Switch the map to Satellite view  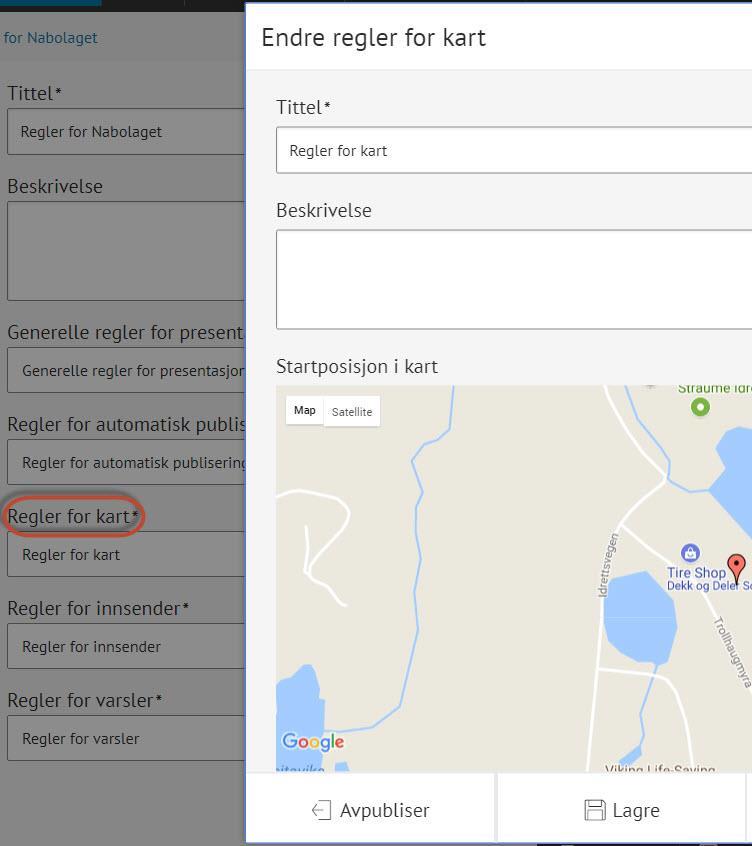[x=352, y=412]
